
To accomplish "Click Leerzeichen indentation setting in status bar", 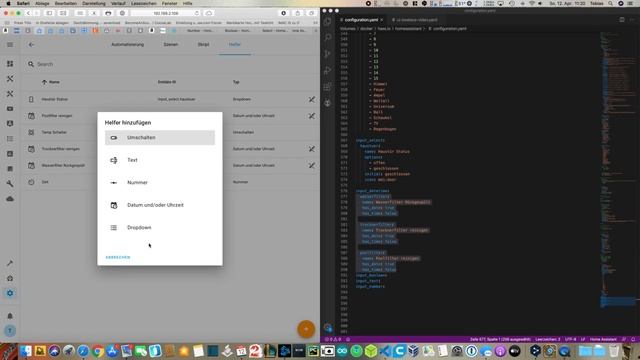I will pos(548,339).
